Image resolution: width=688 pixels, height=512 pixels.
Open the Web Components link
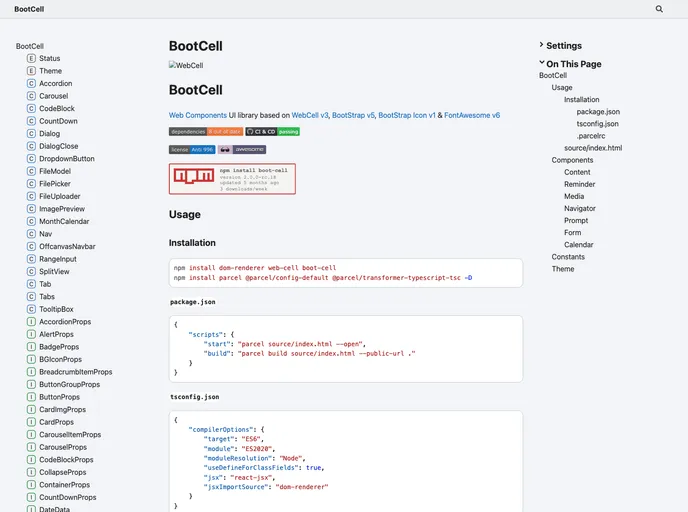point(198,115)
